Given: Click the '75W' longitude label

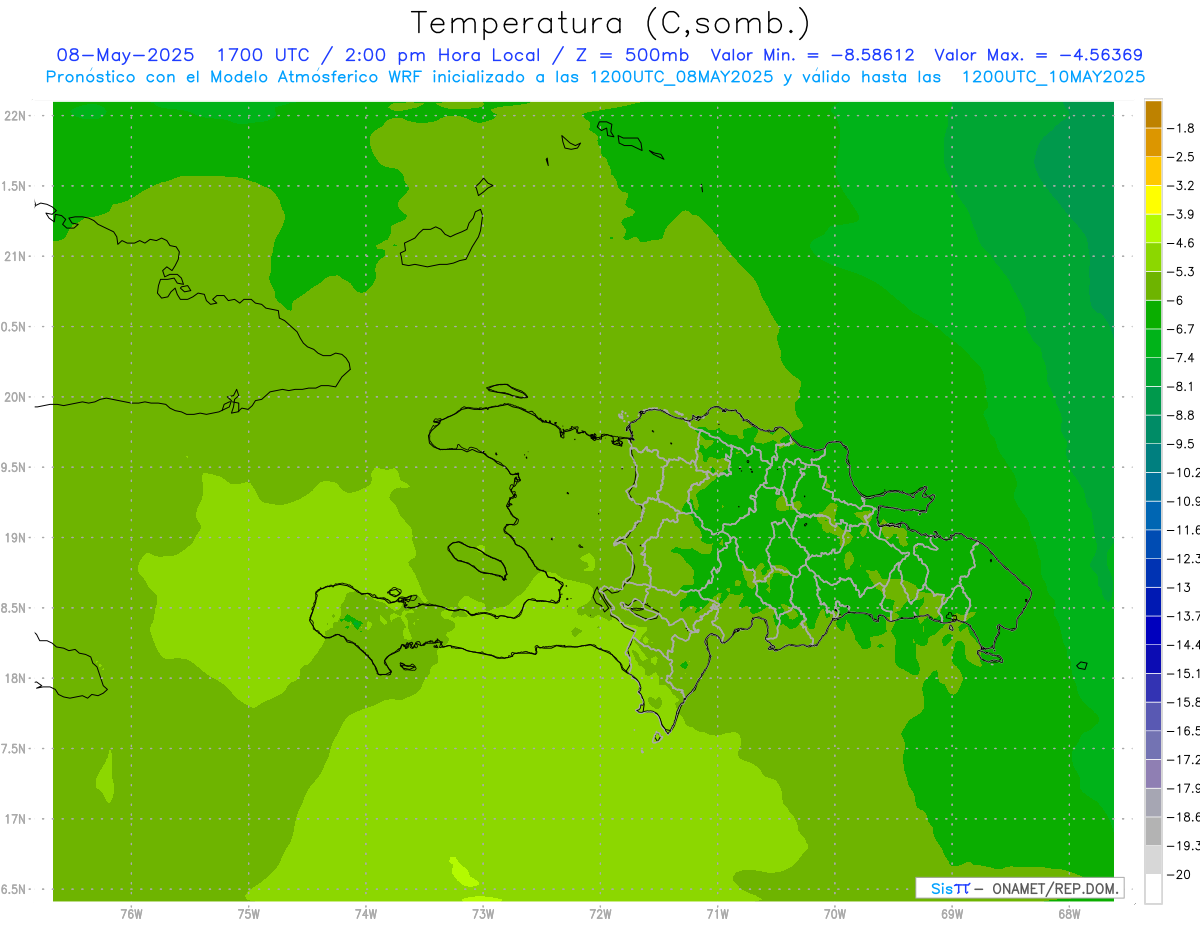Looking at the screenshot, I should tap(249, 913).
